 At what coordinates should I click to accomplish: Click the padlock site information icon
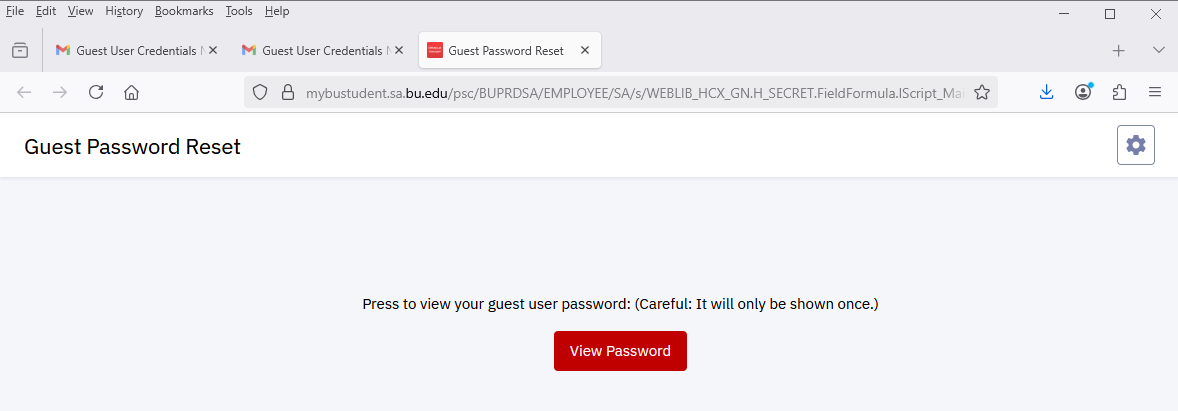287,92
